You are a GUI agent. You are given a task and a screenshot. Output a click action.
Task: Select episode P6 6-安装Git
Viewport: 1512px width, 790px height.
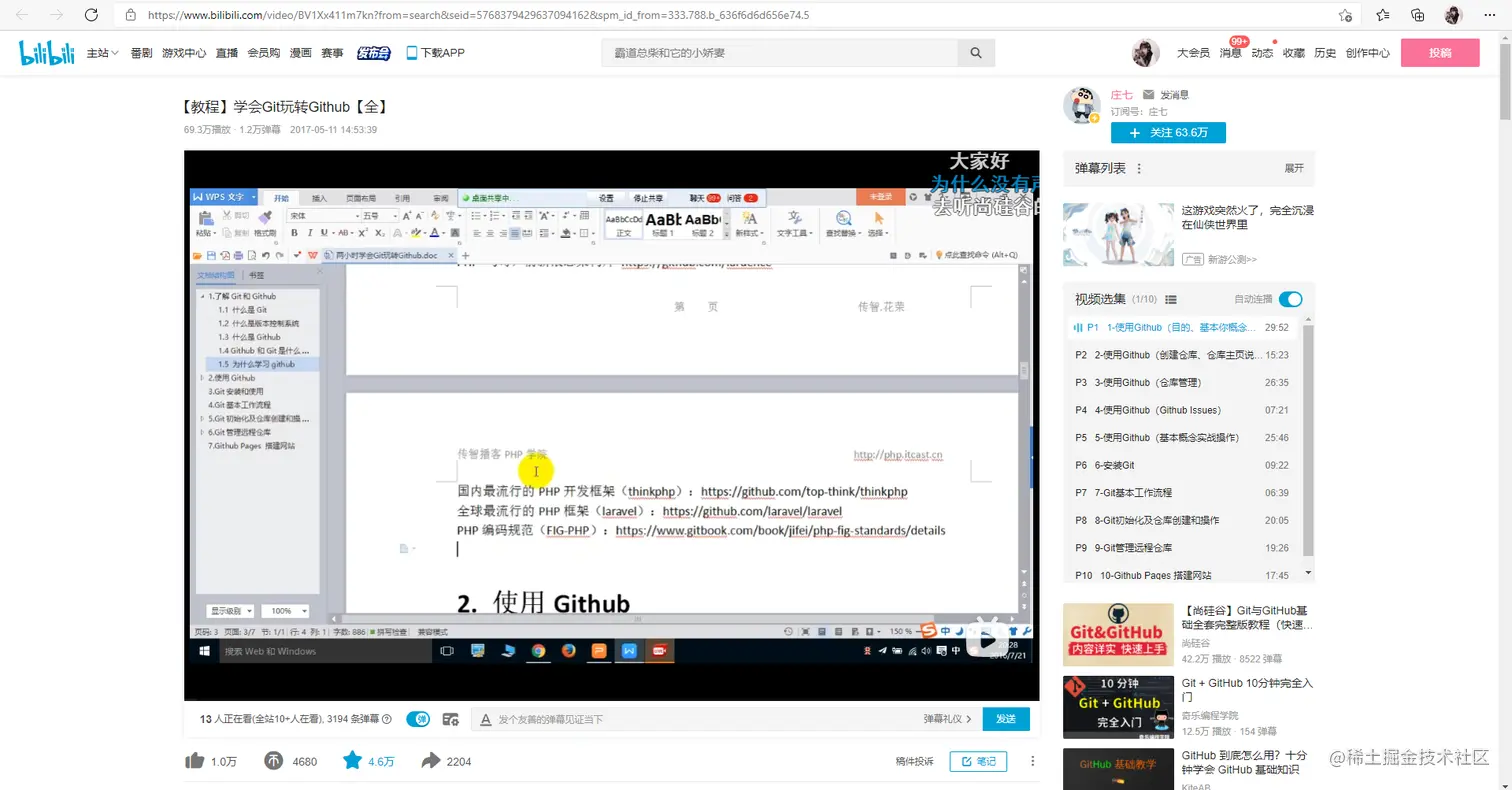click(1182, 465)
